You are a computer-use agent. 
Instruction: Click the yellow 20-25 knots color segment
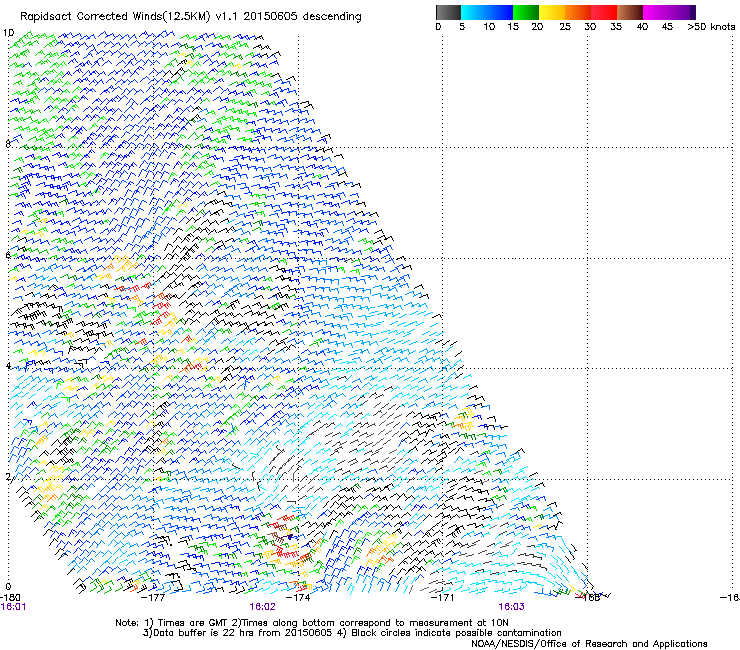(x=552, y=12)
